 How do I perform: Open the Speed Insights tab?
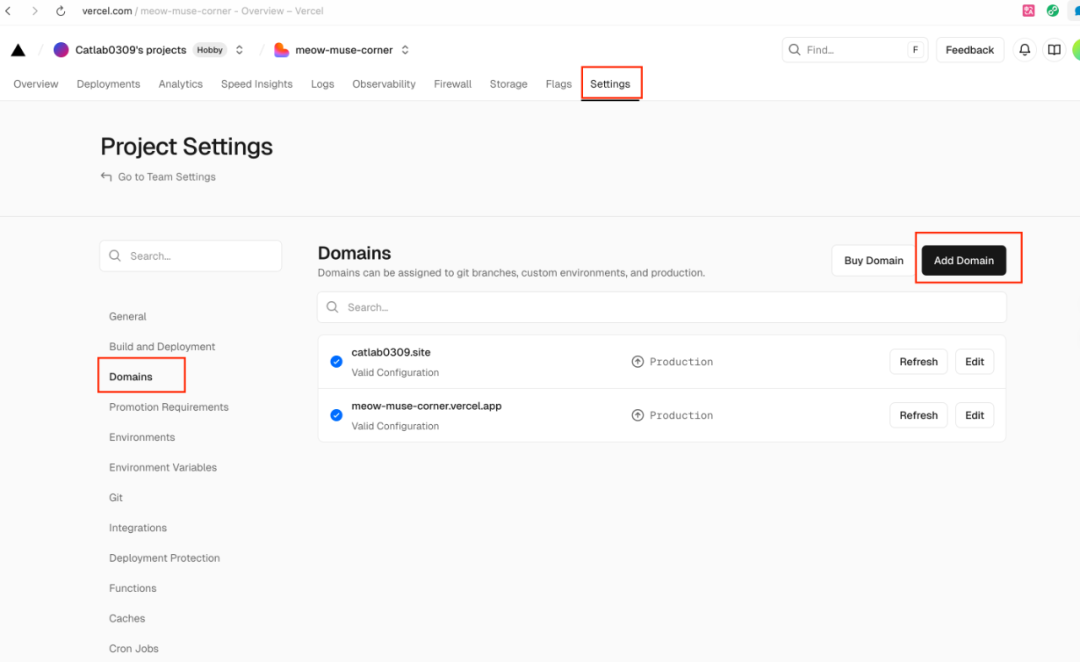(257, 84)
